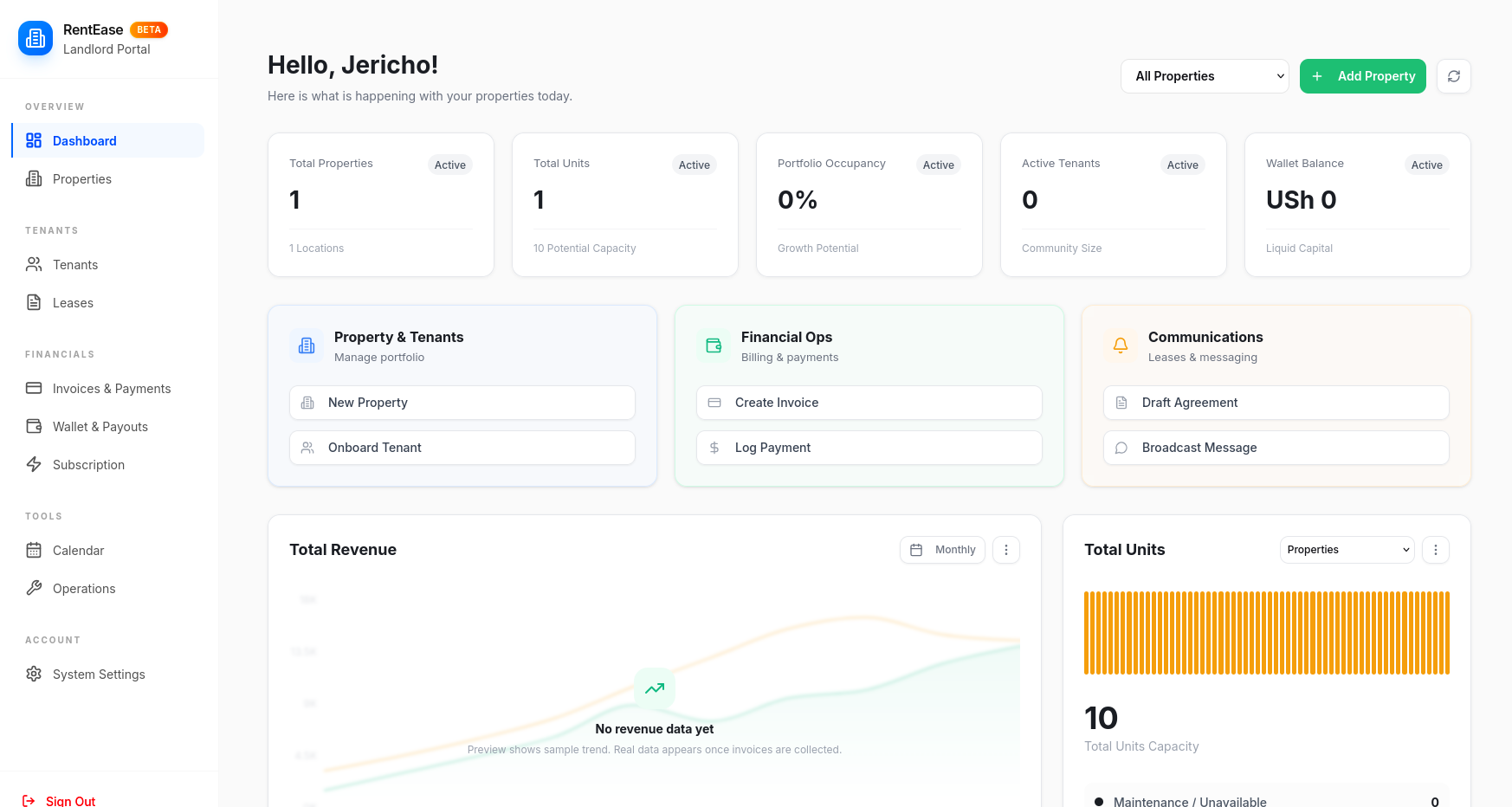Click the Wallet & Payouts wallet icon

(x=34, y=426)
